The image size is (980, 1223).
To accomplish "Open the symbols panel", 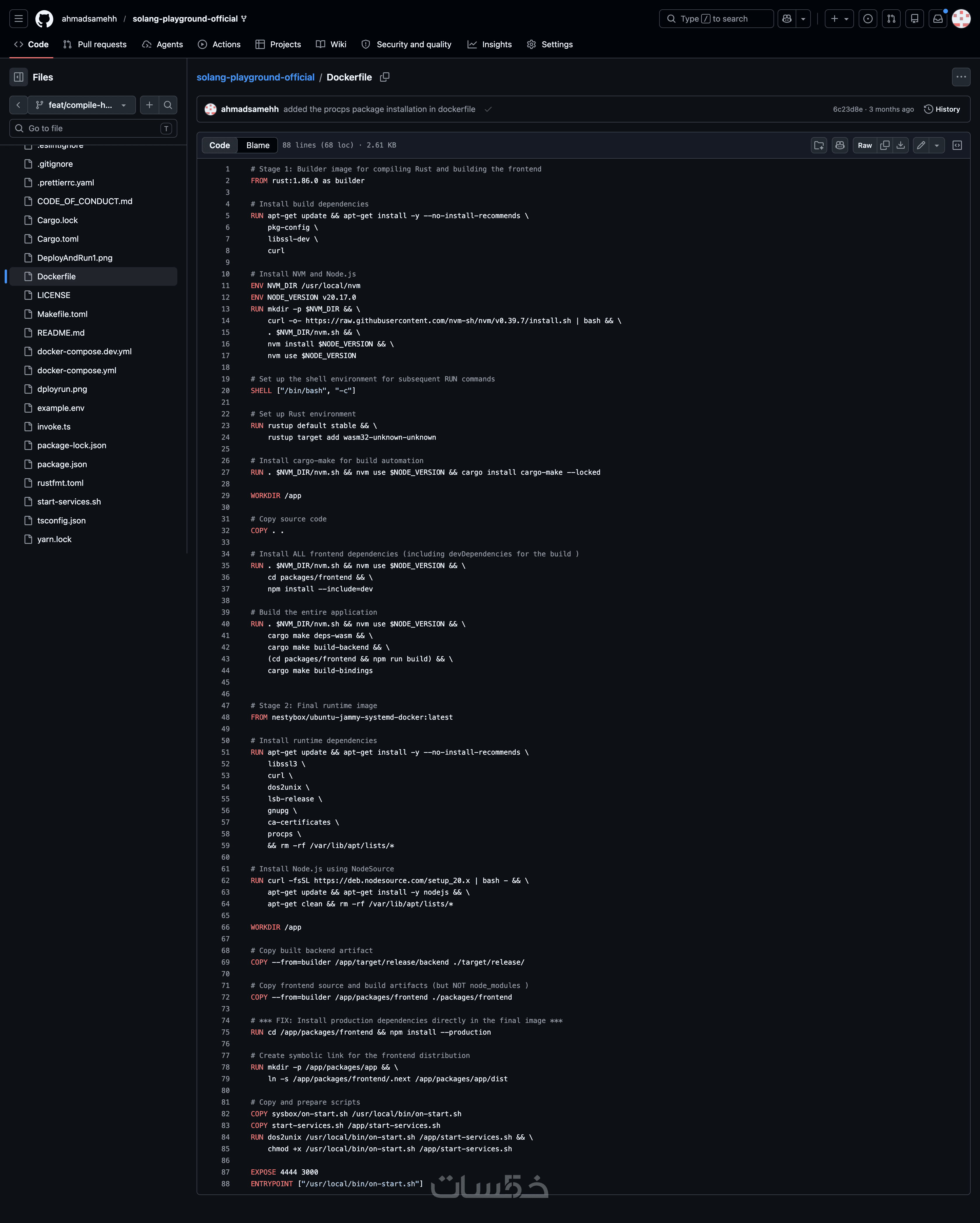I will [x=957, y=145].
